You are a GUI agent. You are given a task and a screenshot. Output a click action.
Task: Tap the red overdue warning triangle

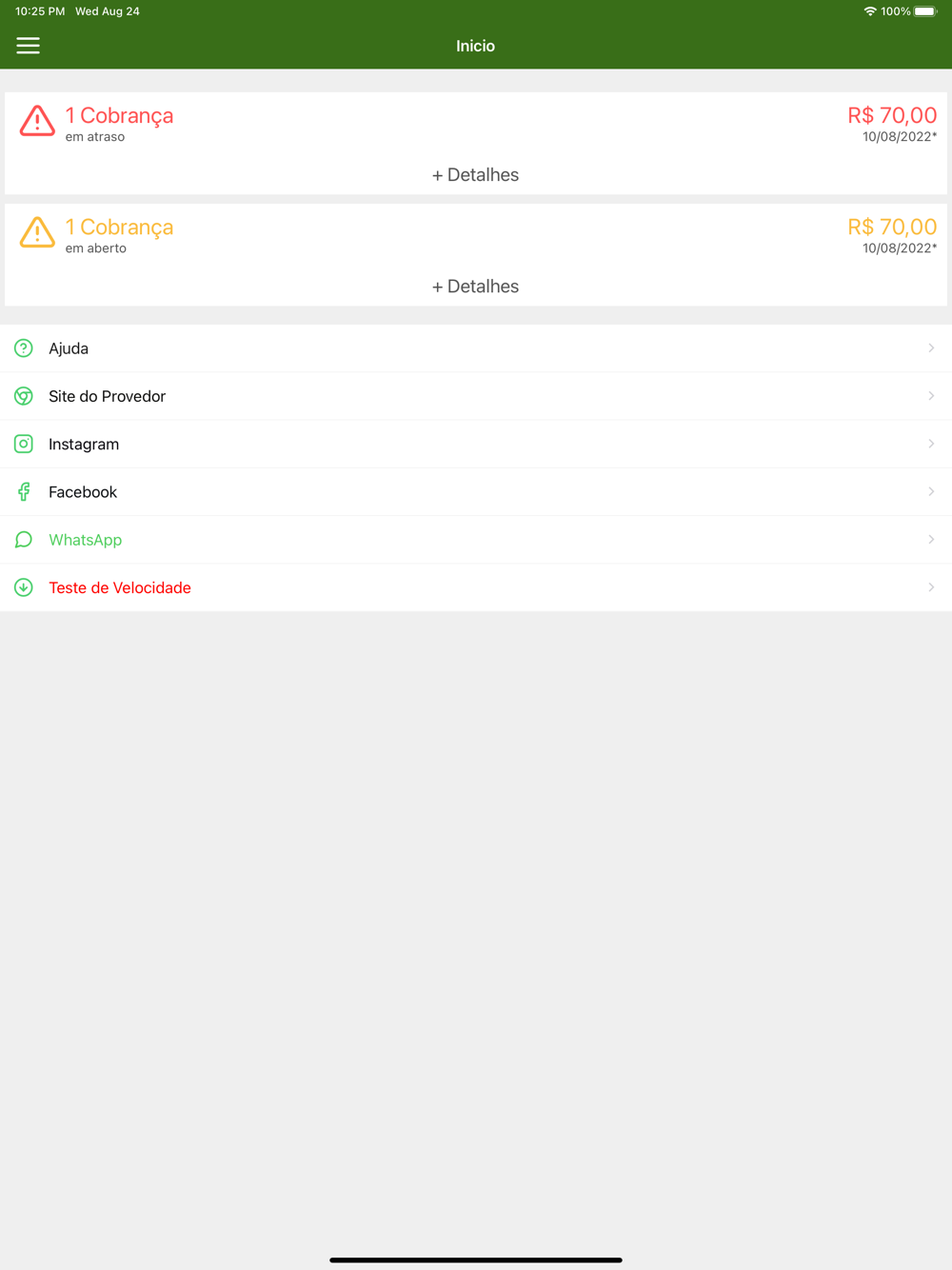coord(37,121)
